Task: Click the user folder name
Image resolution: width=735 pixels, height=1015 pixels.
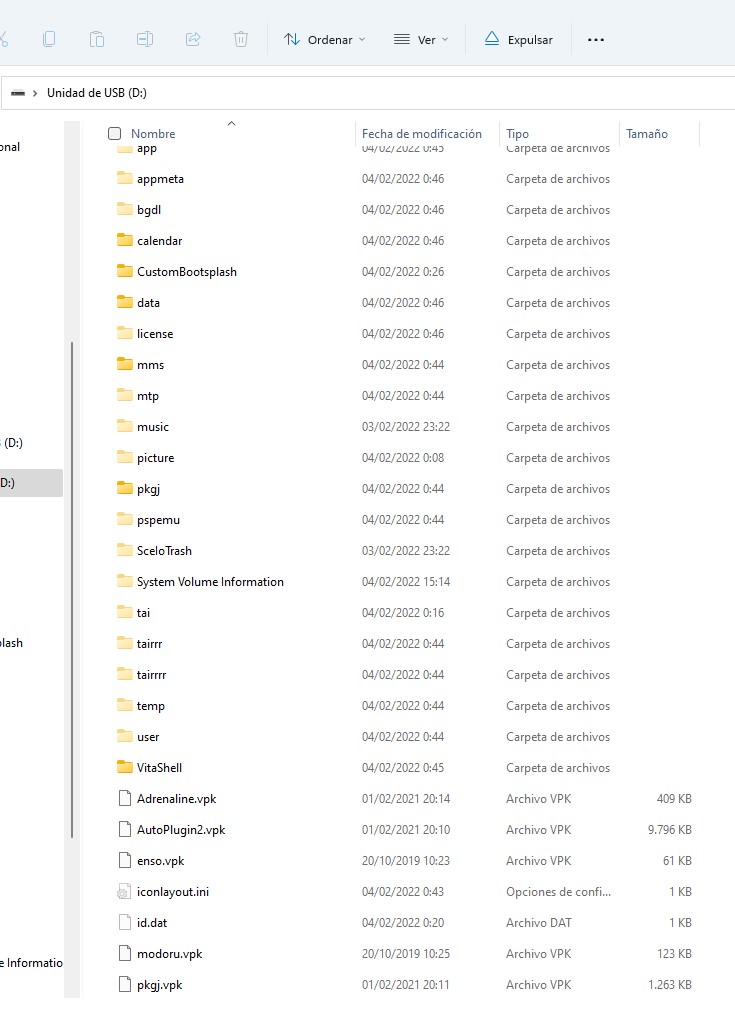Action: tap(148, 737)
